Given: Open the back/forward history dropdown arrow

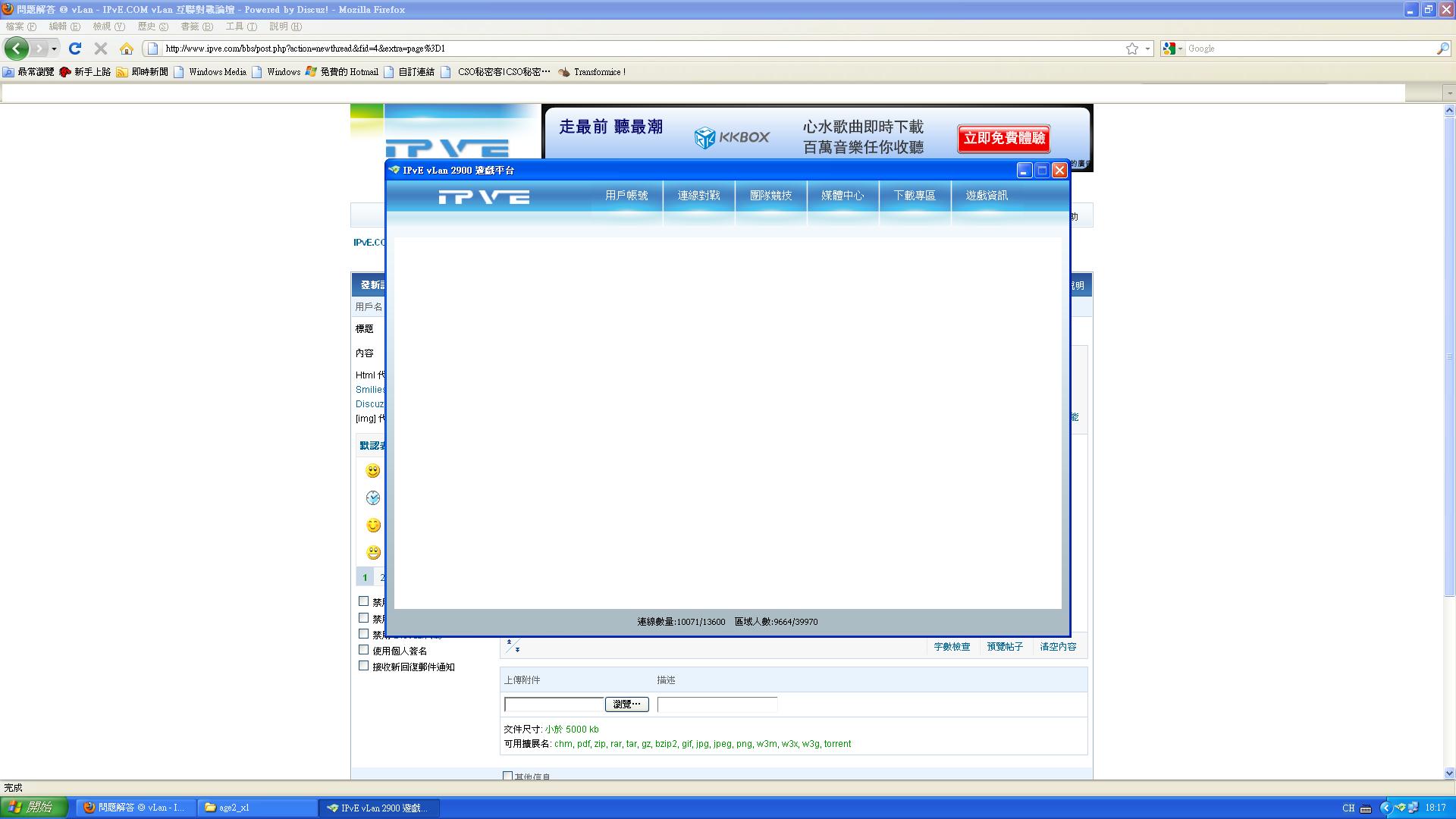Looking at the screenshot, I should [54, 49].
